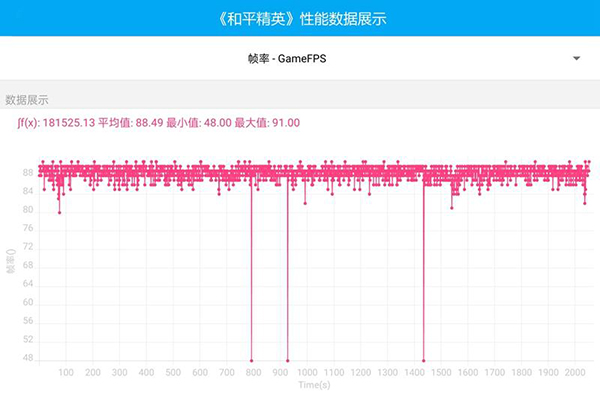The image size is (600, 400).
Task: Select the 最小值 48.00 minimum readout
Action: pos(202,123)
